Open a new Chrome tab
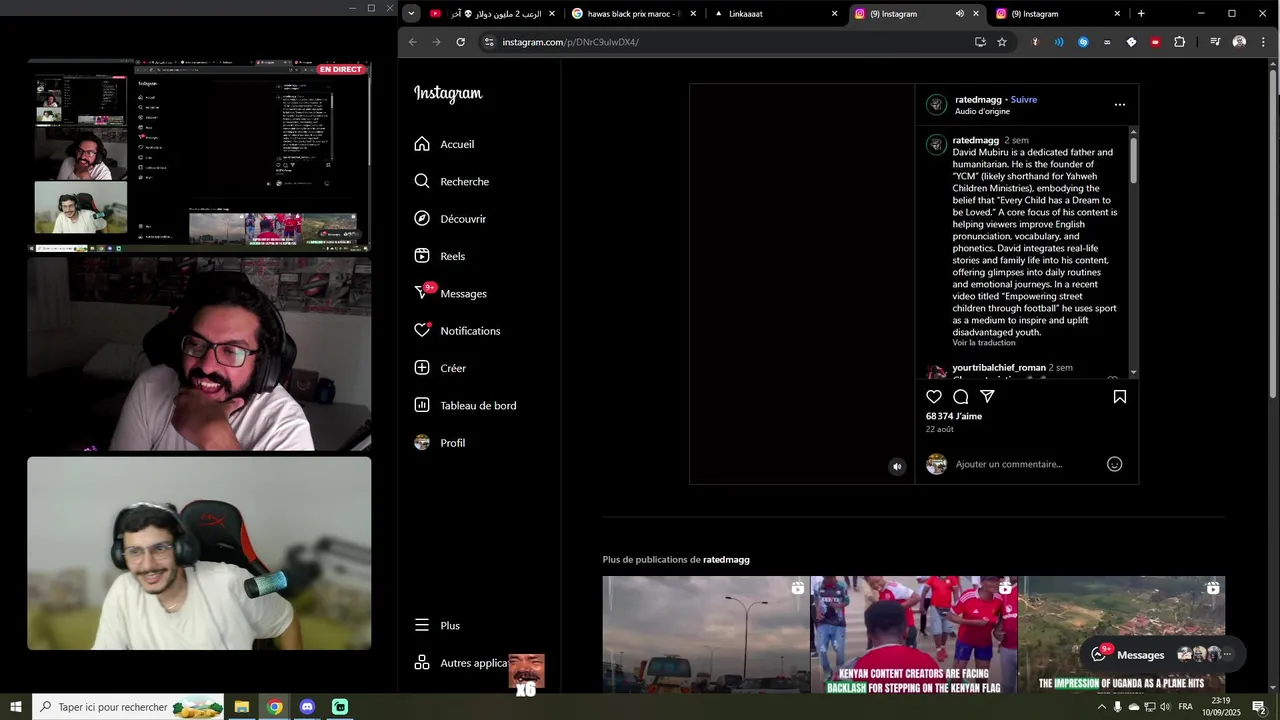 (x=1141, y=14)
